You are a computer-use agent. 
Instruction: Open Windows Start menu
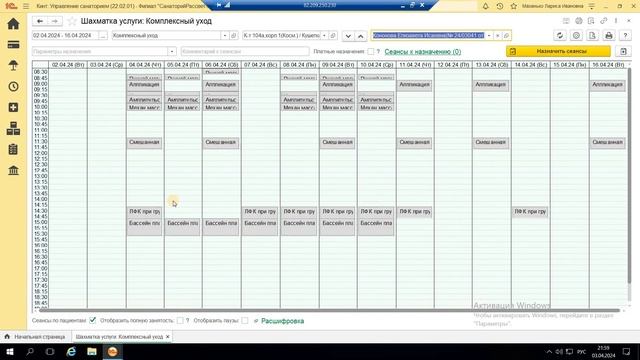coord(10,351)
